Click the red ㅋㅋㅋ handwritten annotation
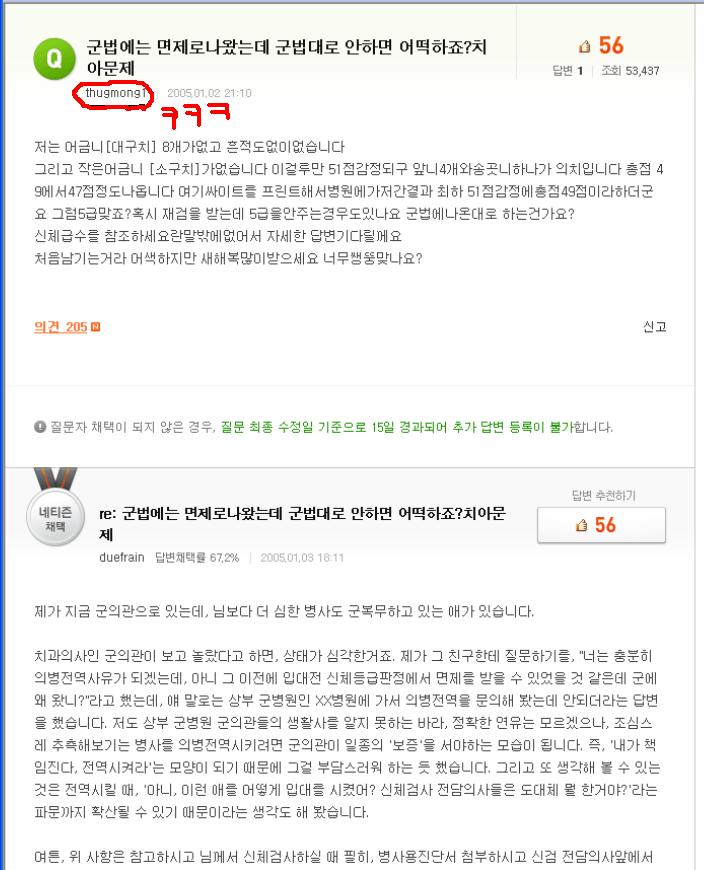 pos(195,114)
